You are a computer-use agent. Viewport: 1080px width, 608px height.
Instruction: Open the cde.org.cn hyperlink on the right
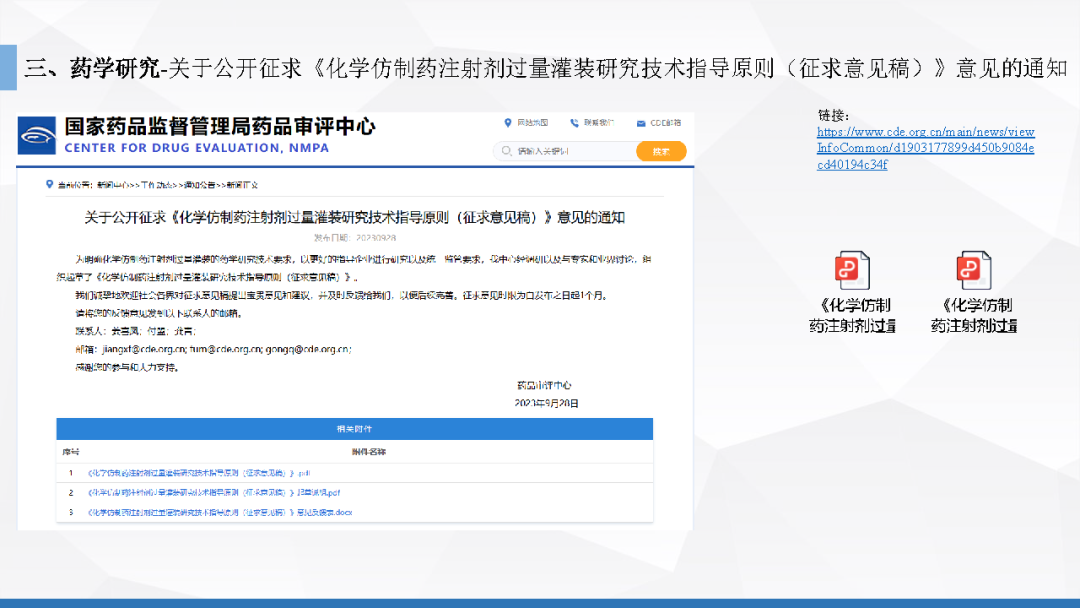(x=925, y=148)
